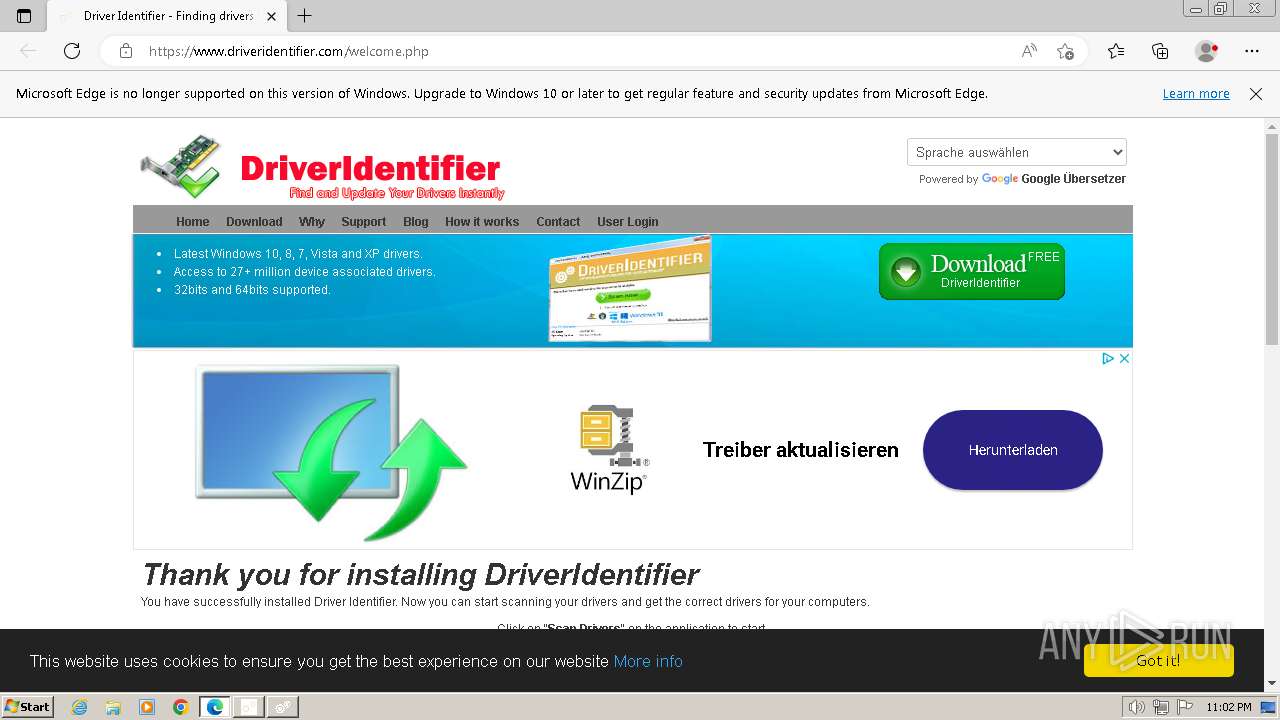Click the ad info triangle icon
The width and height of the screenshot is (1280, 720).
click(x=1108, y=358)
